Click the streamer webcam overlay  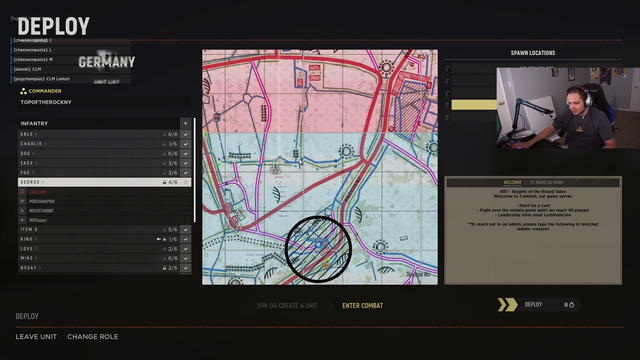[568, 108]
